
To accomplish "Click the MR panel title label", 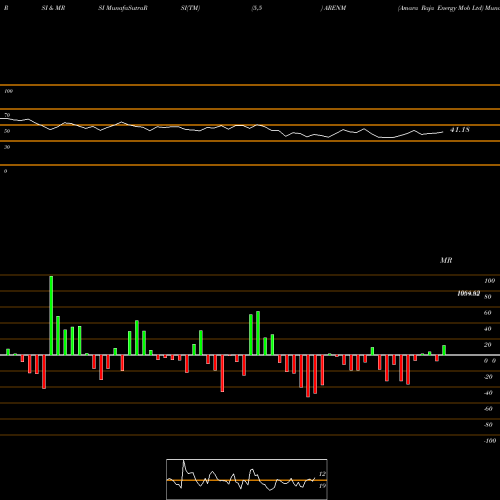I will (x=446, y=260).
